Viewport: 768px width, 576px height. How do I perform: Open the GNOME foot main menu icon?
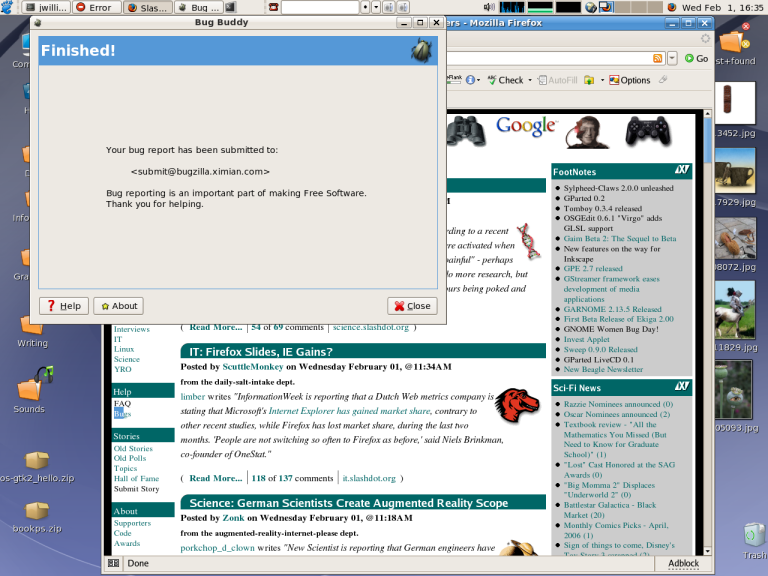[x=7, y=7]
